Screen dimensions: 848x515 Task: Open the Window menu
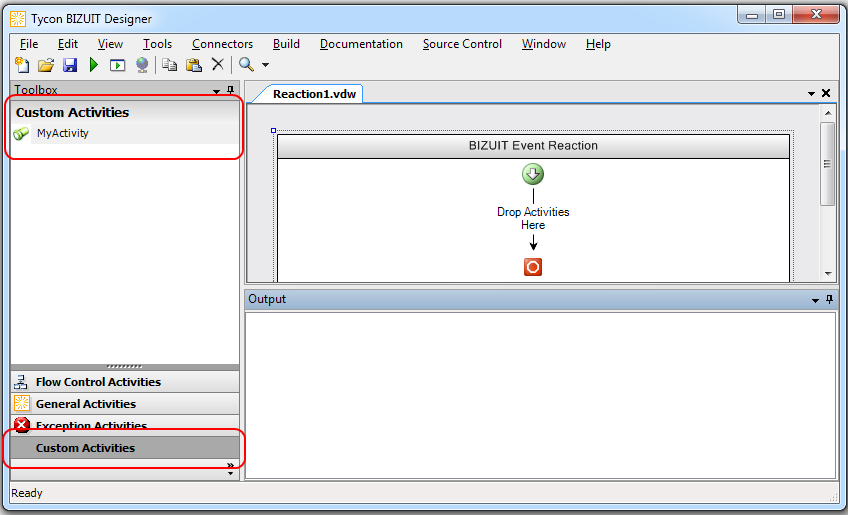(544, 44)
